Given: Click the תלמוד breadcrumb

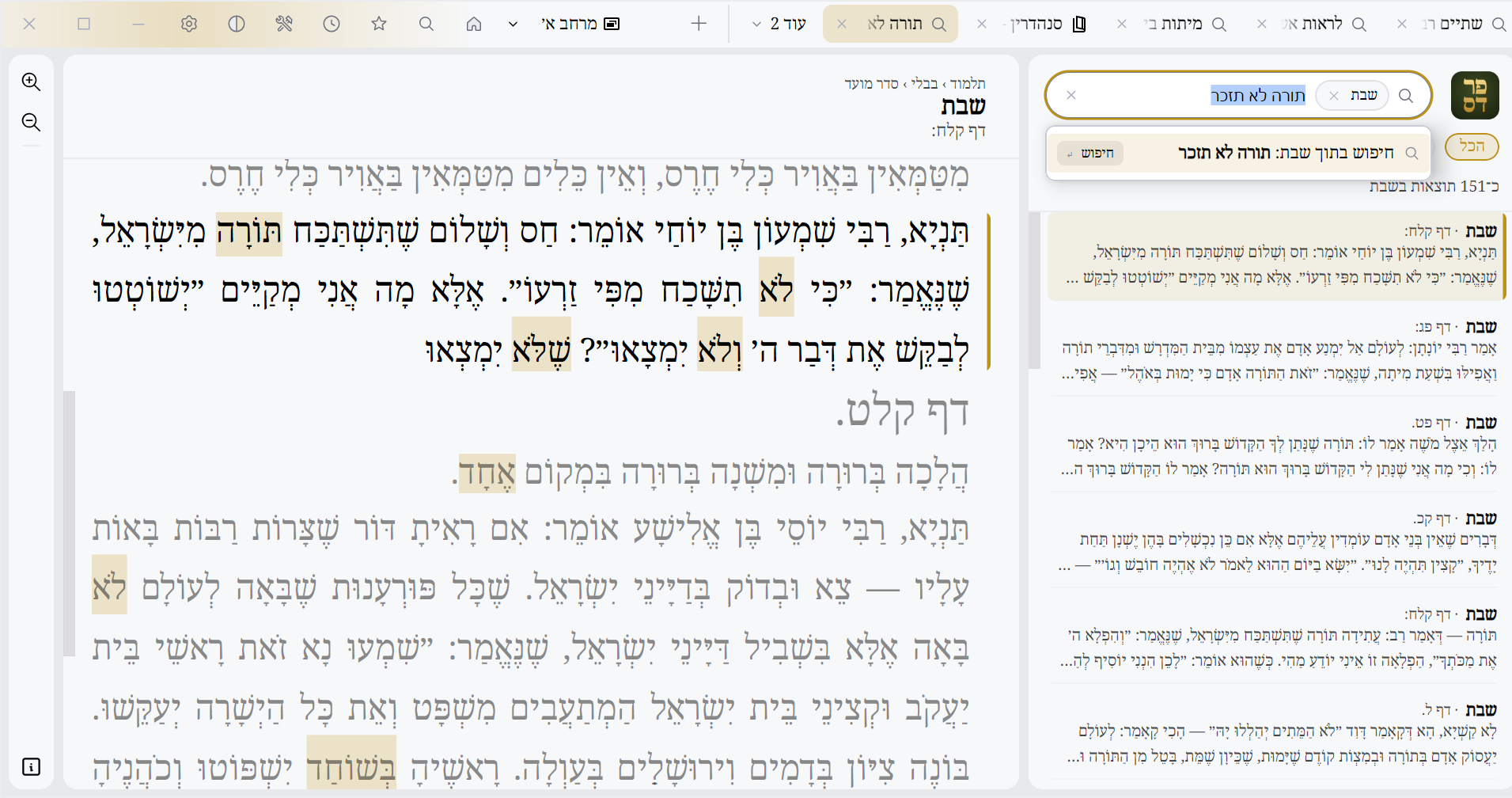Looking at the screenshot, I should pyautogui.click(x=968, y=84).
